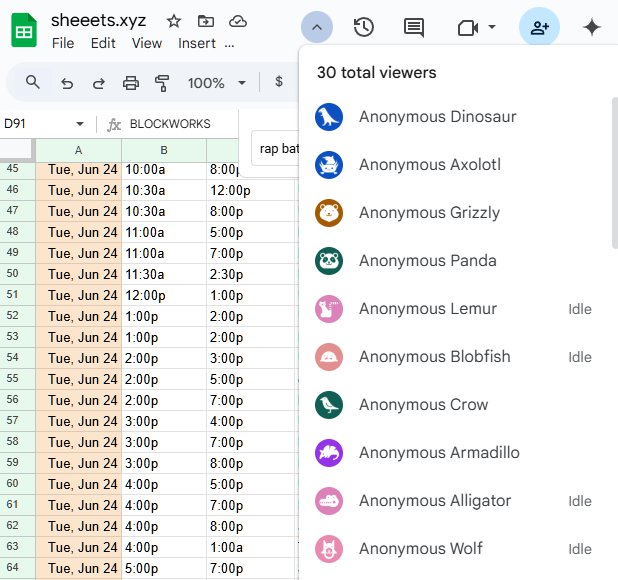Redo the last action
The image size is (618, 580).
(x=99, y=83)
